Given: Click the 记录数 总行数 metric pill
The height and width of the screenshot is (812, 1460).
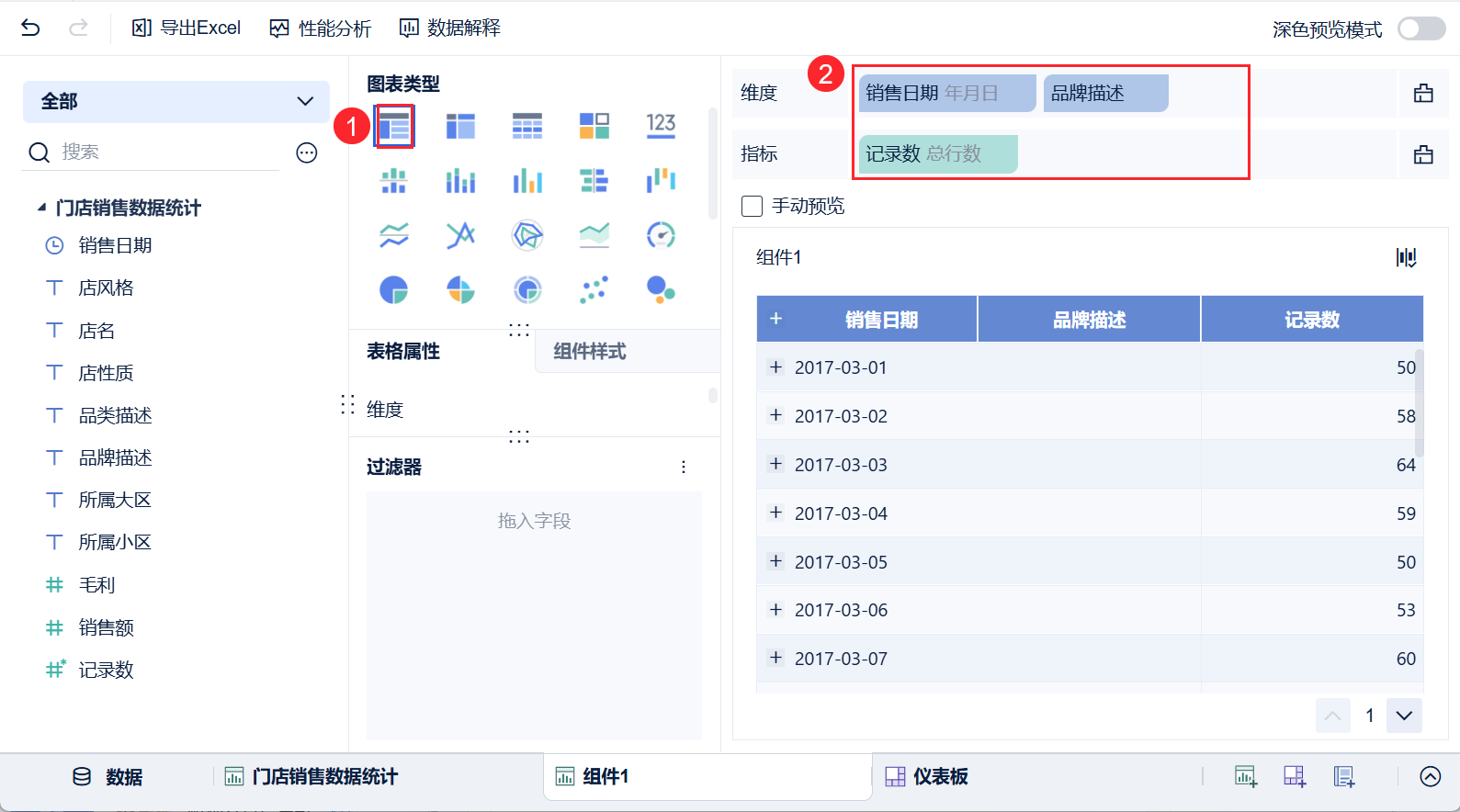Looking at the screenshot, I should point(938,154).
